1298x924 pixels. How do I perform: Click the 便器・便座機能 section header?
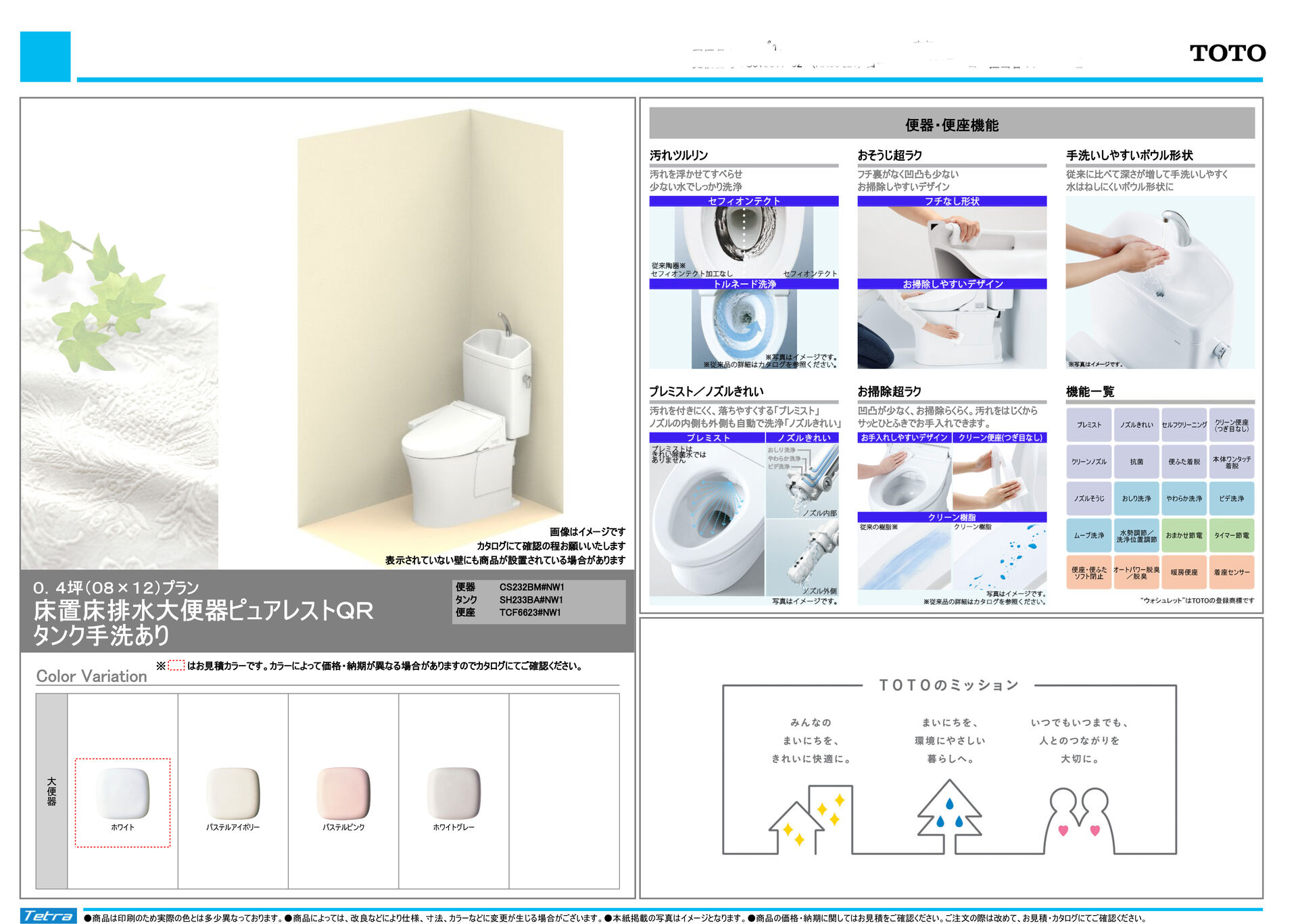coord(952,124)
